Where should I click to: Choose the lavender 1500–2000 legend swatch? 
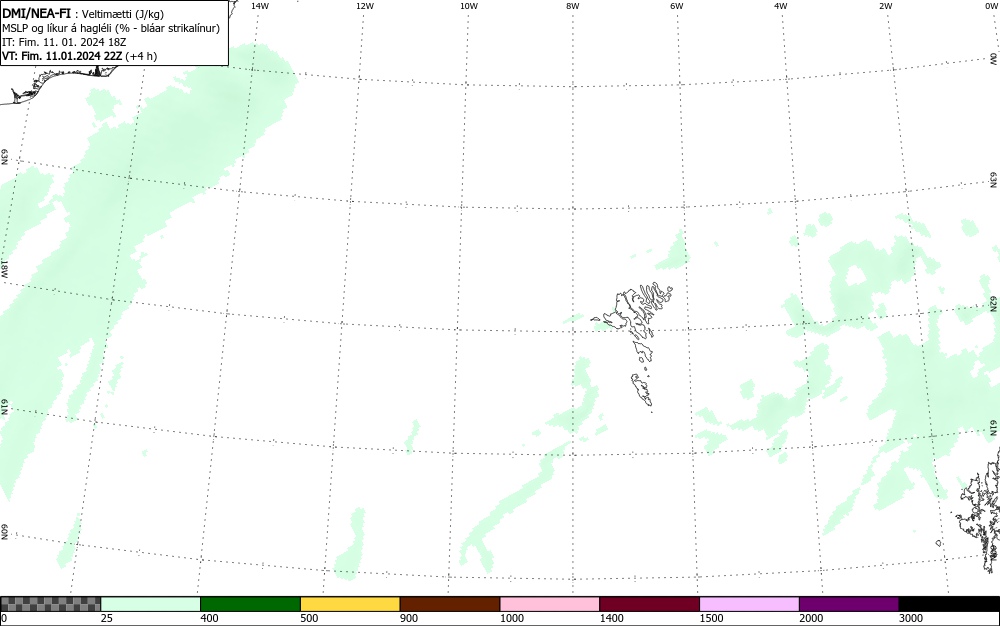click(x=749, y=604)
